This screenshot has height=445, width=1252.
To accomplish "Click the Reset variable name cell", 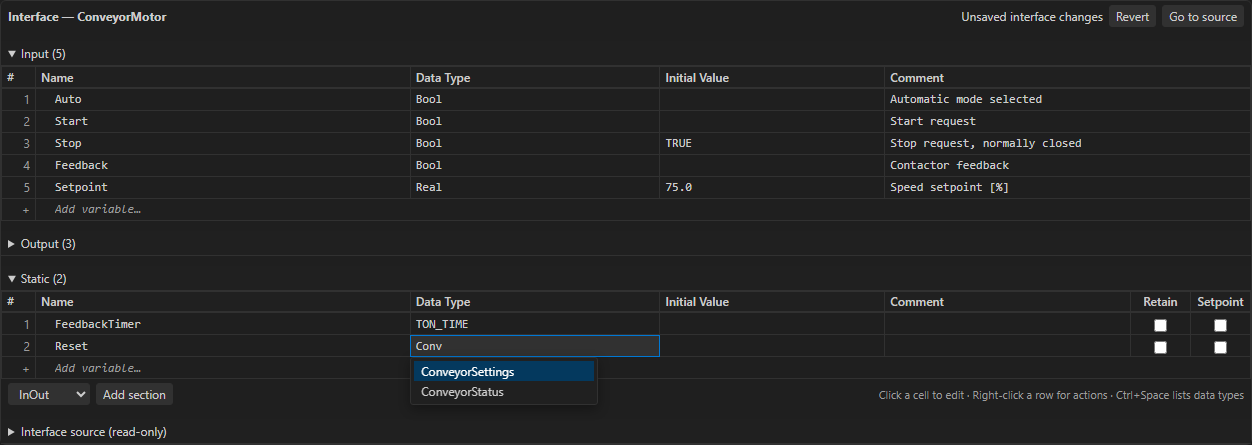I will [223, 346].
